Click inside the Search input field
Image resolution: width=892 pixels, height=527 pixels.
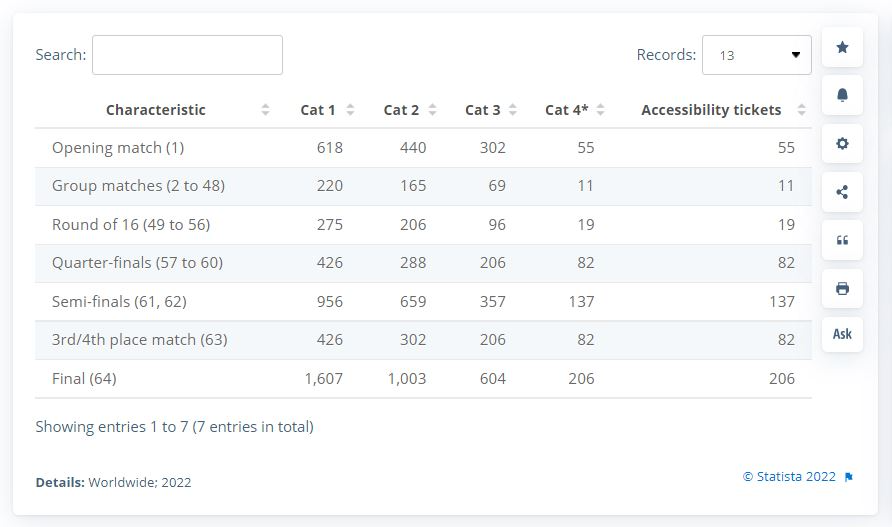point(187,55)
